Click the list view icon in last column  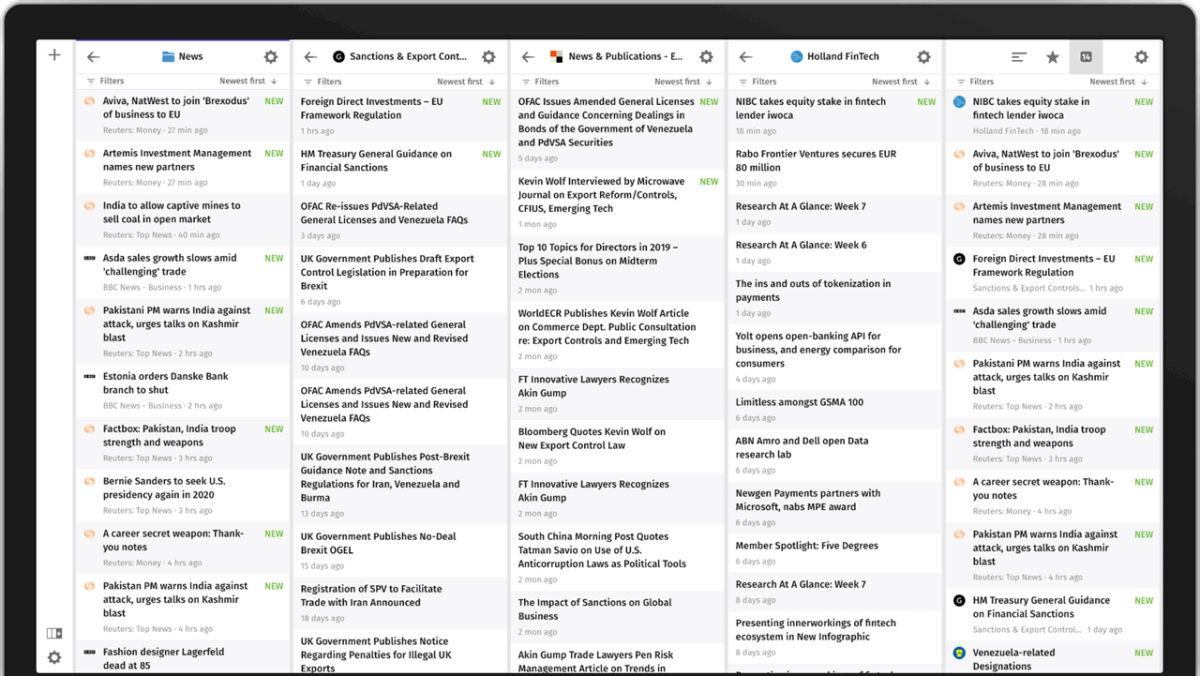click(x=1018, y=57)
